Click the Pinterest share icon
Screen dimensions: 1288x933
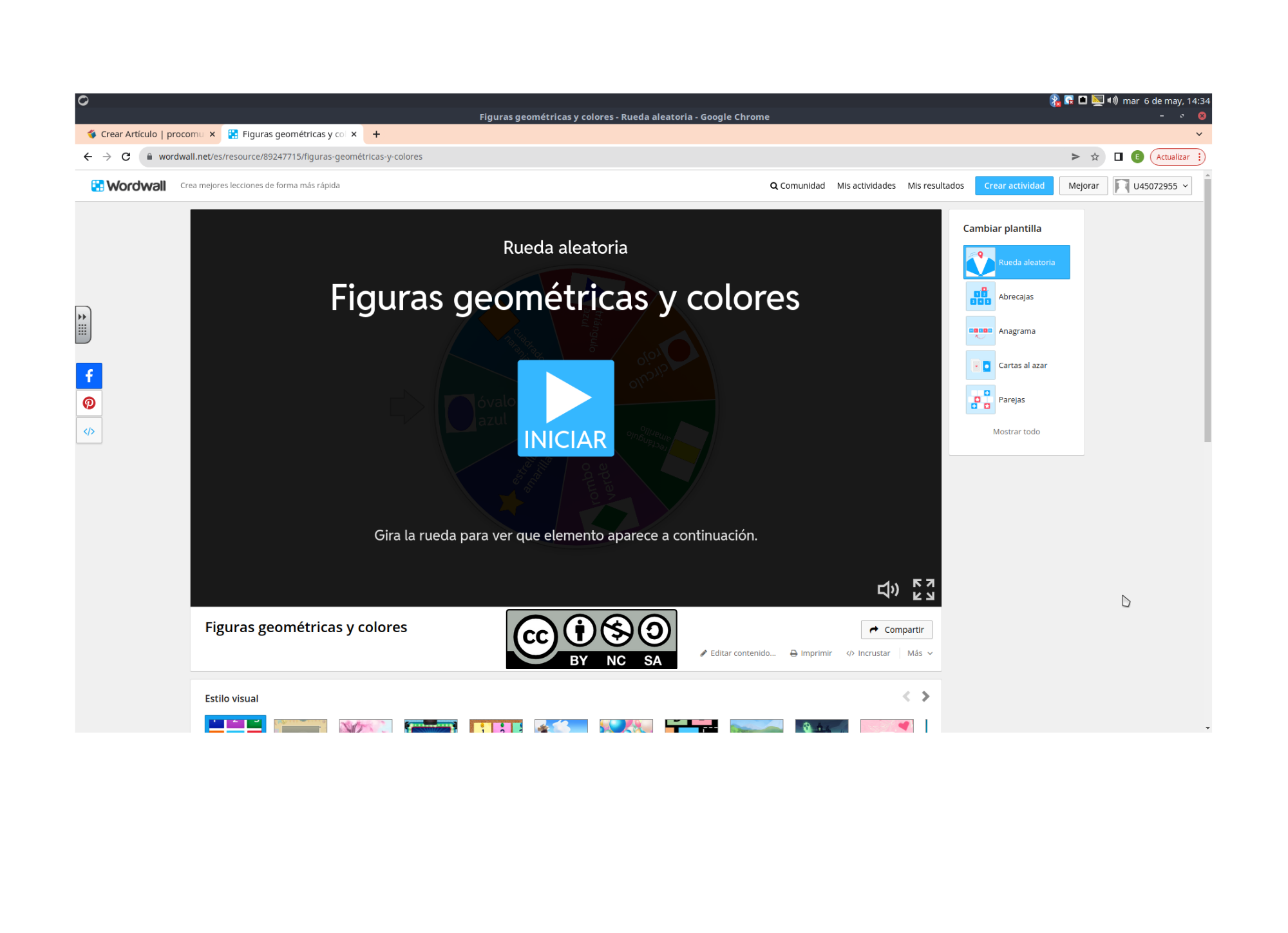pos(89,403)
